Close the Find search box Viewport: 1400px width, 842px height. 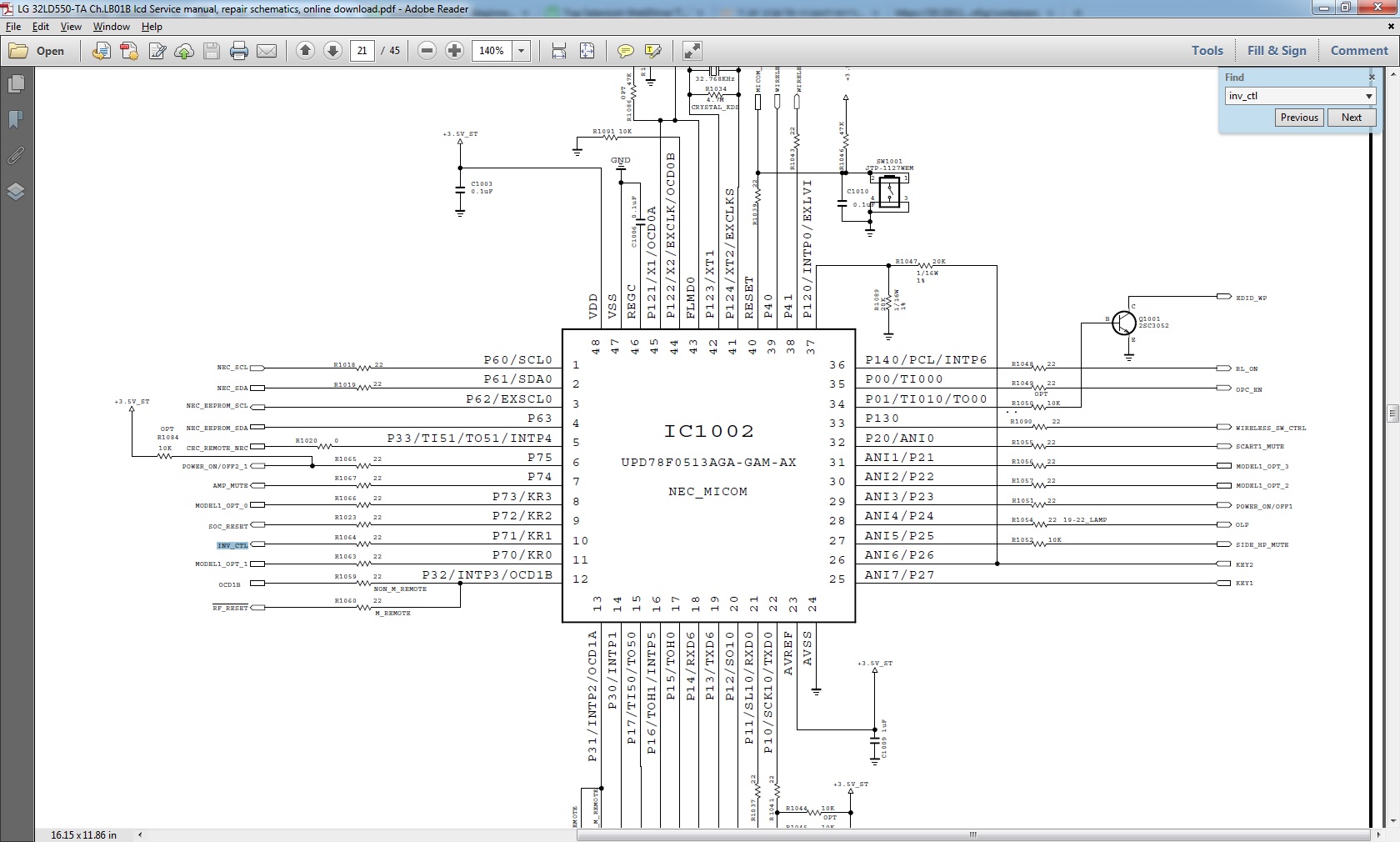(1372, 78)
